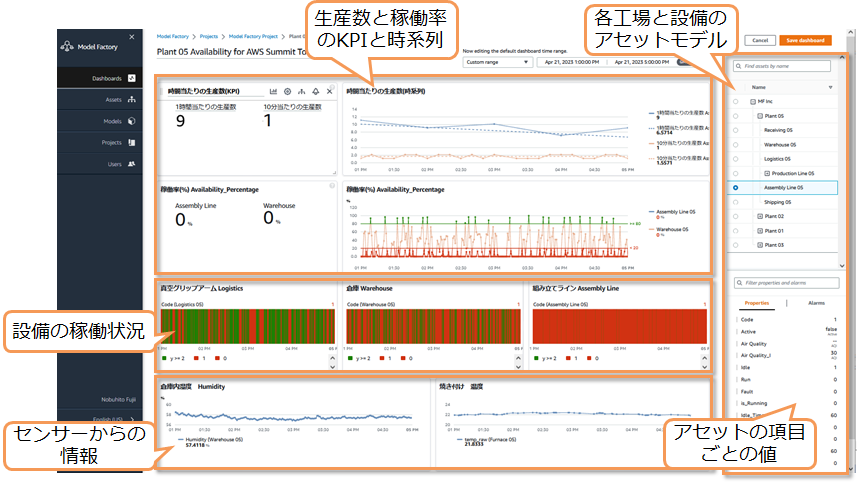
Task: Select the Shipping 05 radio button
Action: [x=735, y=202]
